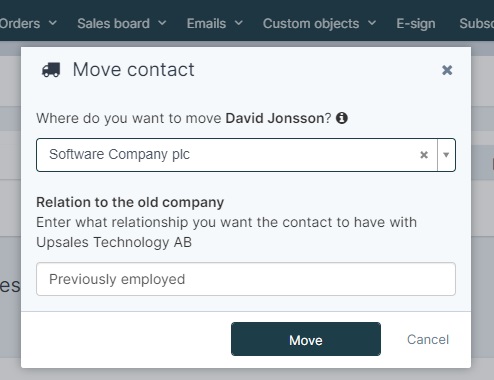The height and width of the screenshot is (380, 494).
Task: Click the chevron next to Orders
Action: point(53,23)
